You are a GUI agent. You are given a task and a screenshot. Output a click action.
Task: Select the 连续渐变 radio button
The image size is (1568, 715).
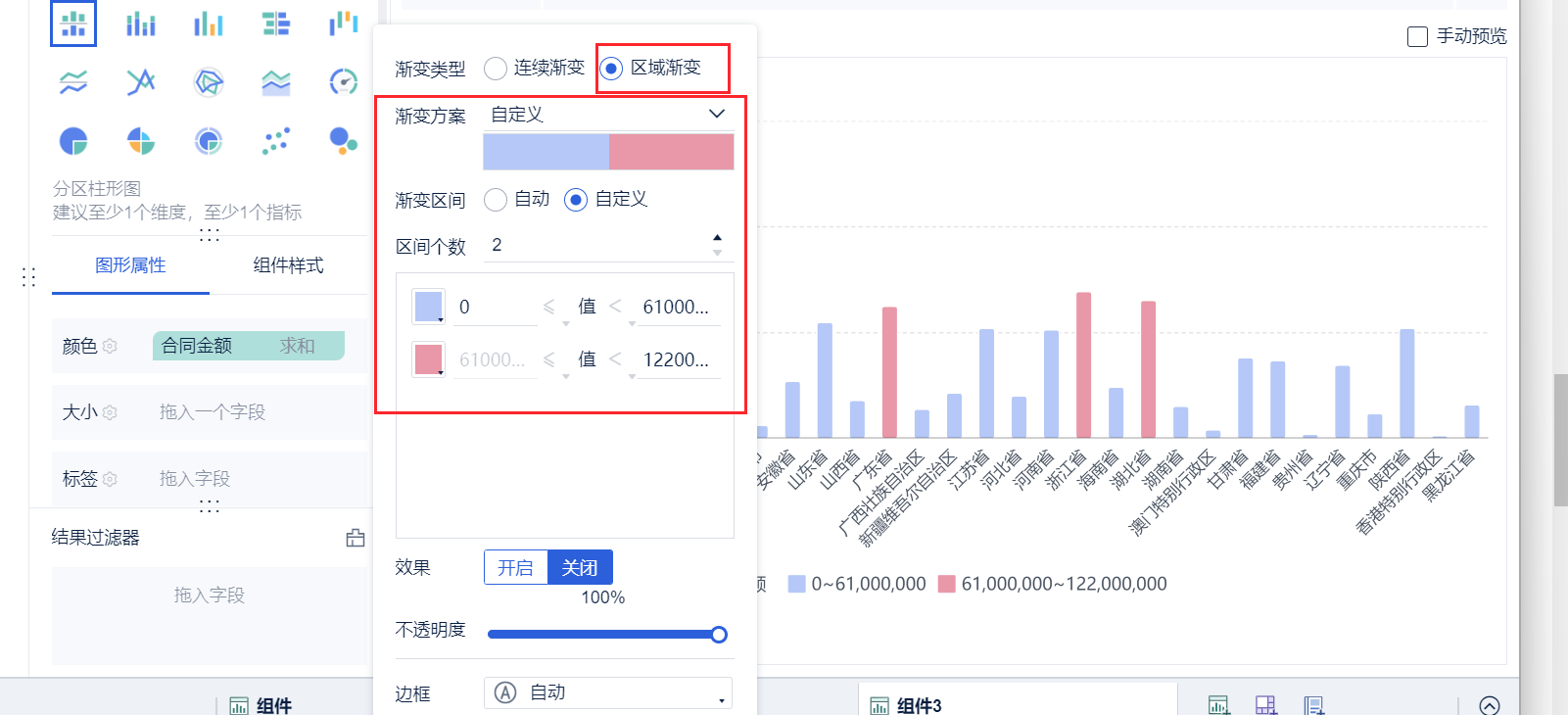tap(496, 68)
